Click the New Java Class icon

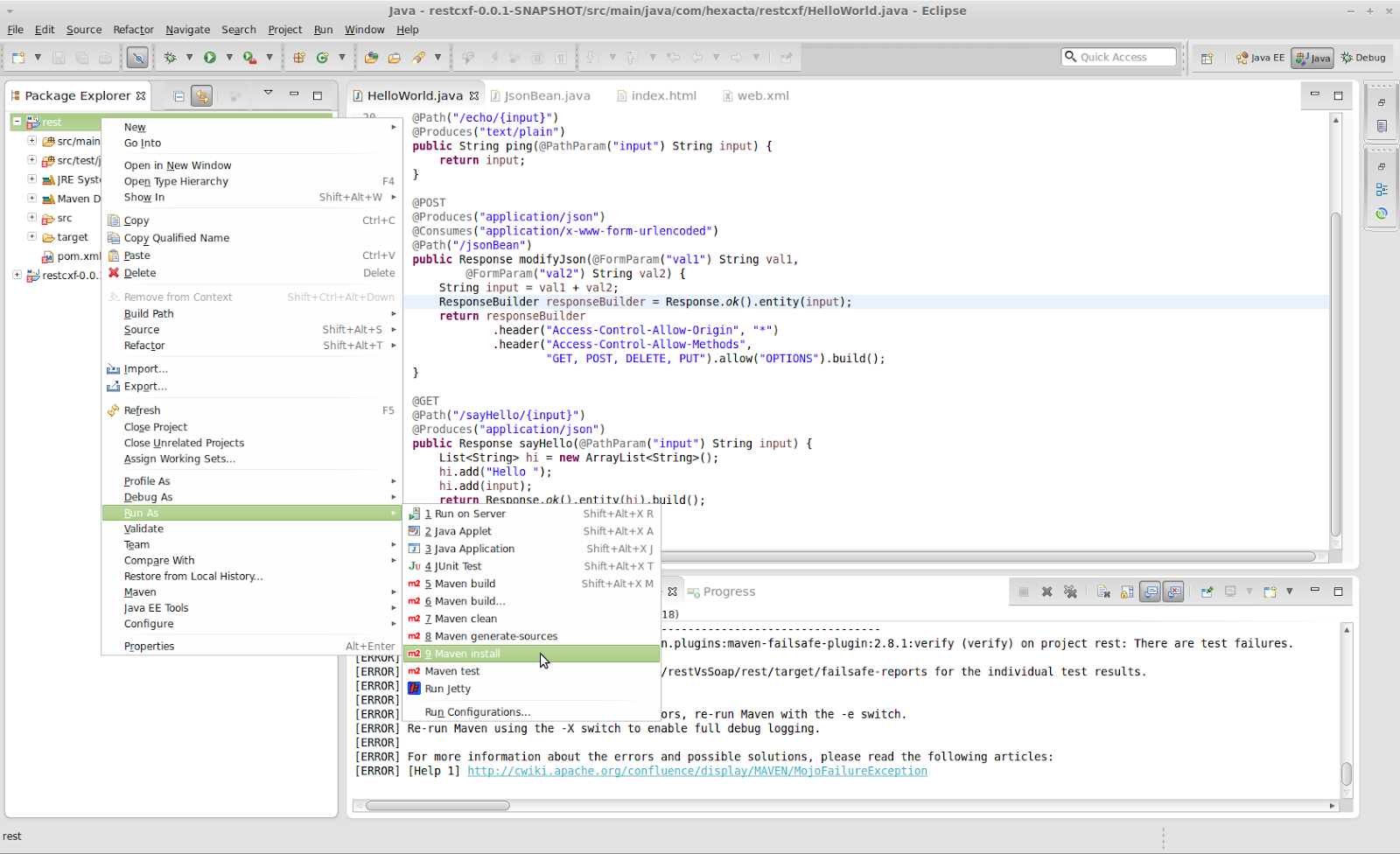click(322, 58)
